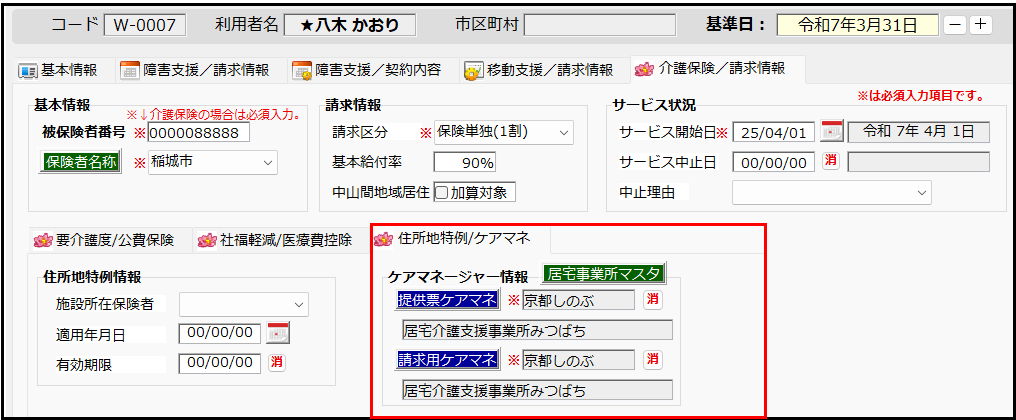Open 請求区分 dropdown showing 保険単独(1割)
1016x420 pixels.
[x=503, y=132]
